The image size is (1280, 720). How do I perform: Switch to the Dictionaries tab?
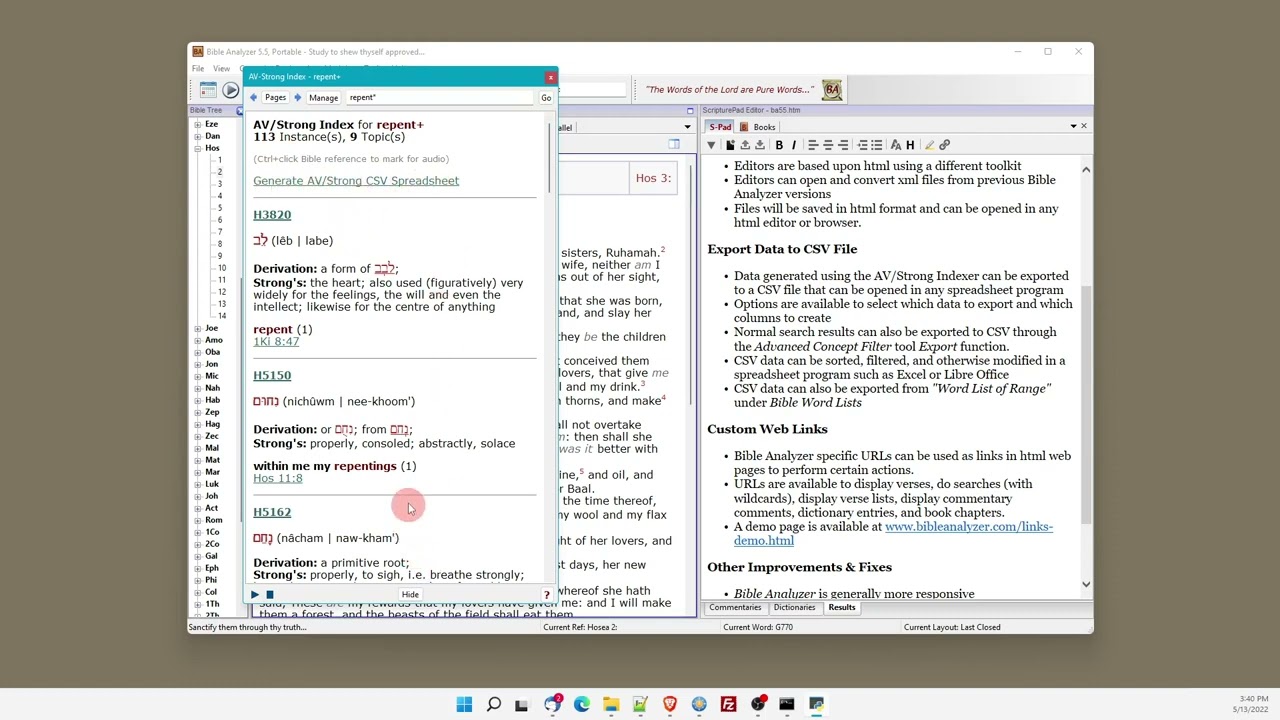coord(794,608)
